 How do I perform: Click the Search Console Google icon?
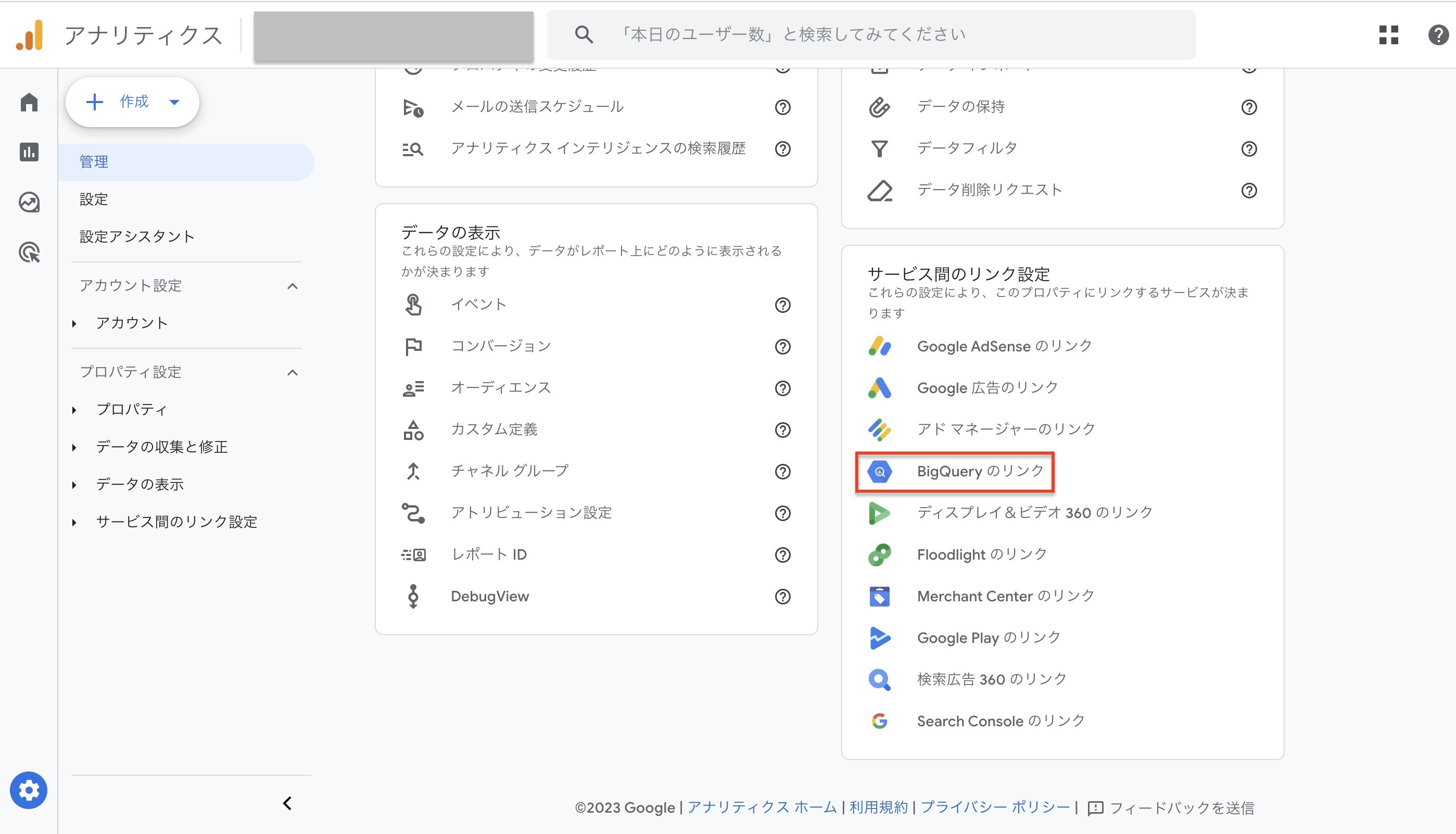coord(879,721)
